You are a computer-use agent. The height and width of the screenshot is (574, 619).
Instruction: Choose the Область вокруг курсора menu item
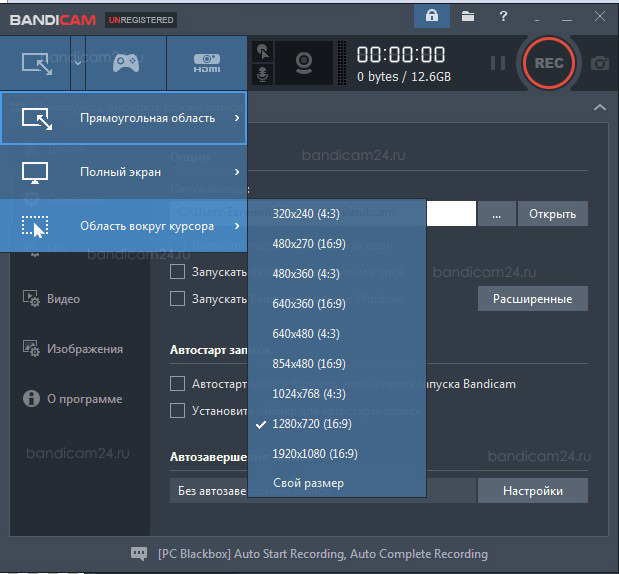124,226
